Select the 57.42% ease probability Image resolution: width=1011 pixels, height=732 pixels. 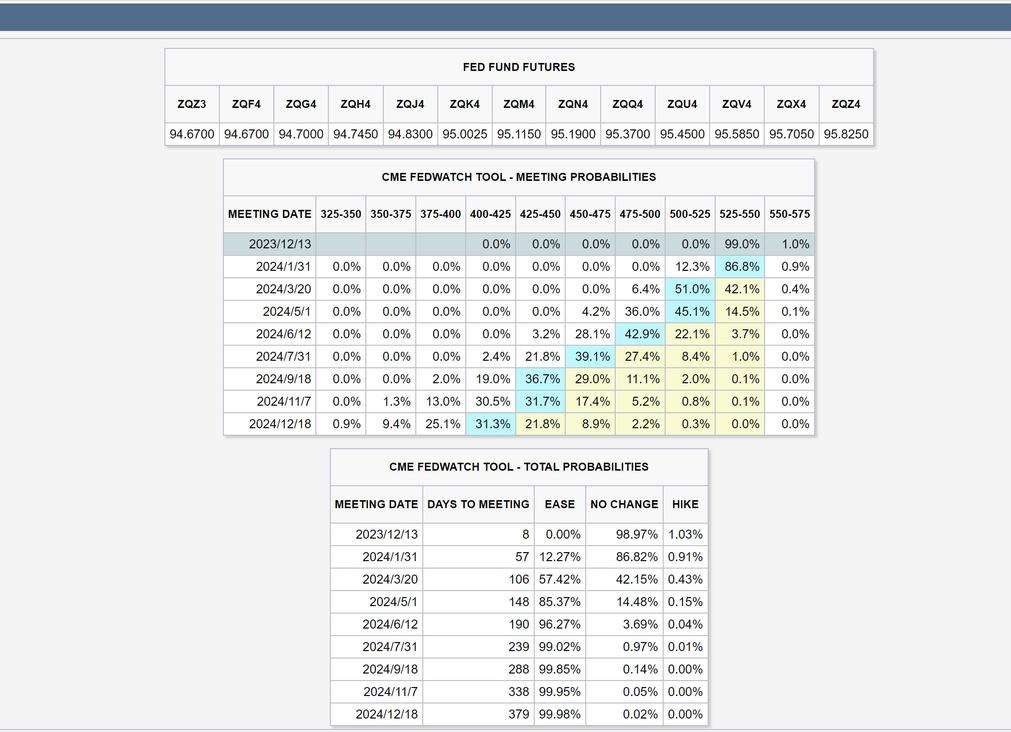pos(560,580)
